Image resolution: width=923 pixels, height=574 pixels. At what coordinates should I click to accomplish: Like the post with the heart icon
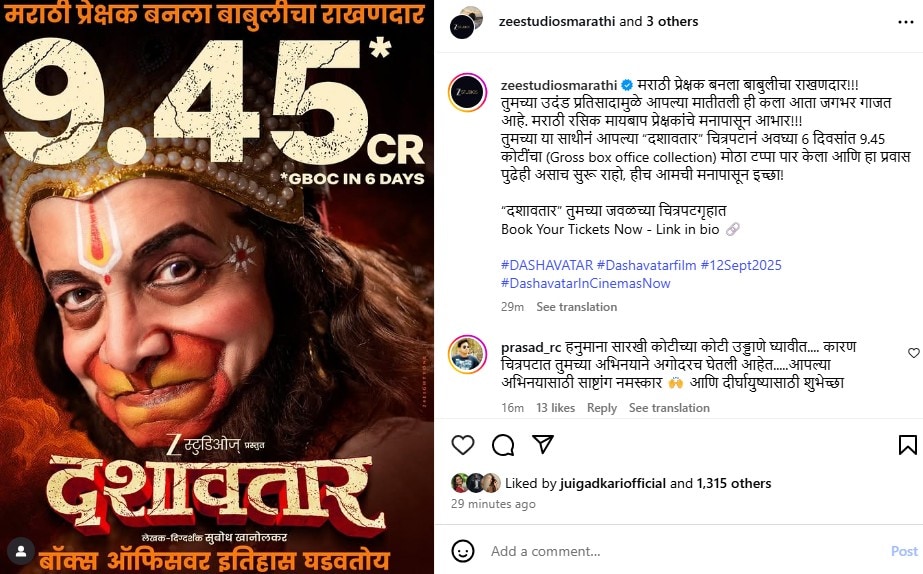(x=463, y=445)
